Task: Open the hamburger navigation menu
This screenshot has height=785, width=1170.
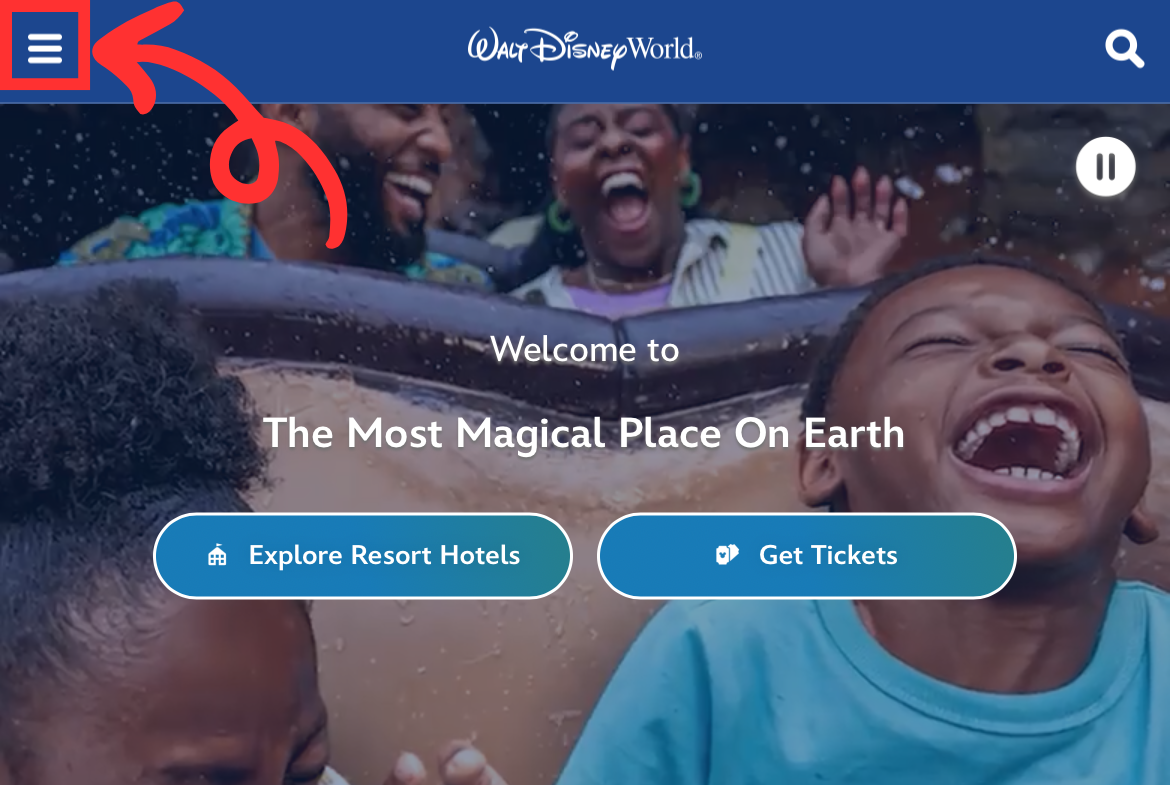Action: (x=45, y=49)
